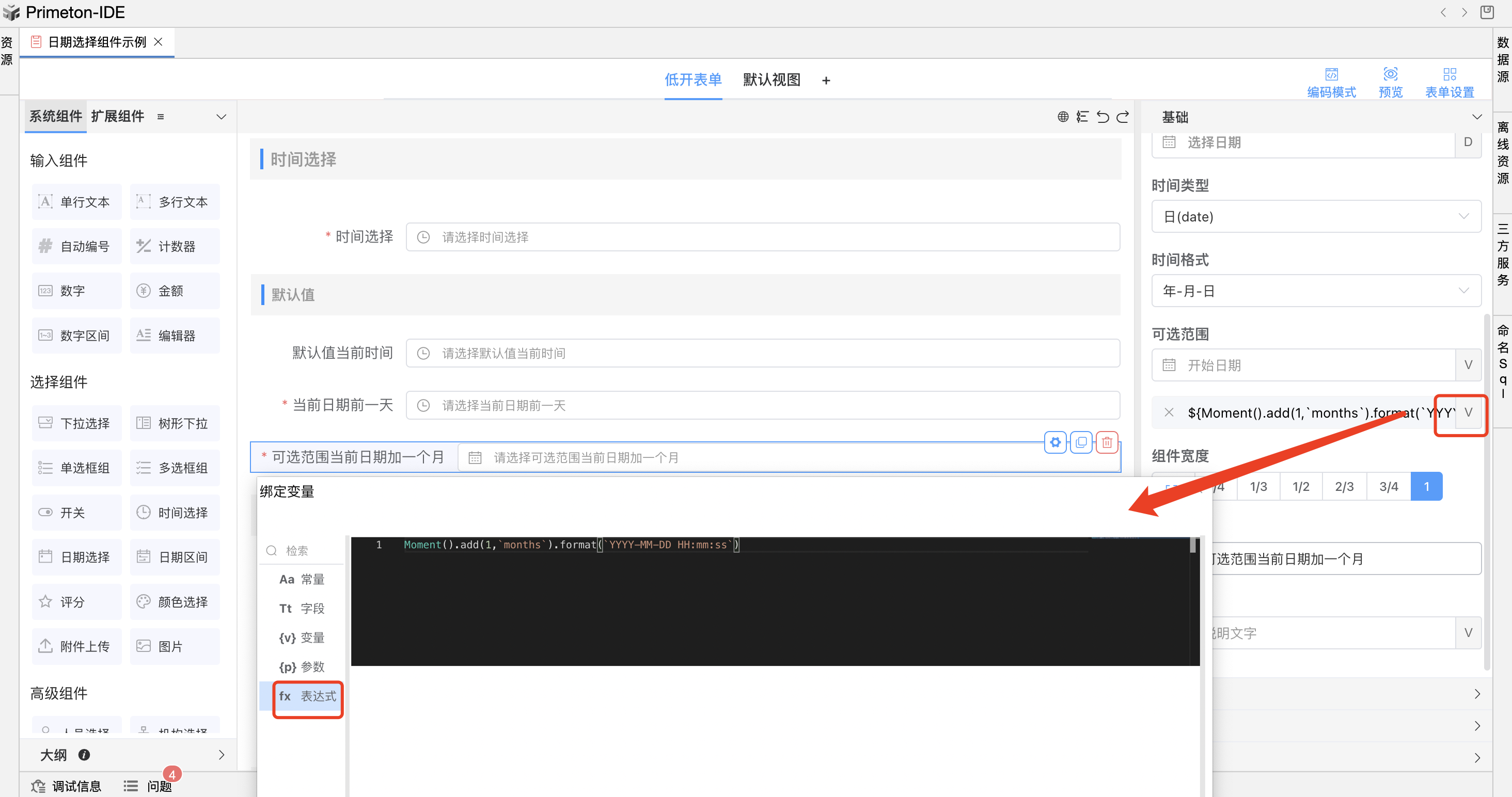Image resolution: width=1512 pixels, height=797 pixels.
Task: Delete selected field with red trash icon
Action: click(1107, 442)
